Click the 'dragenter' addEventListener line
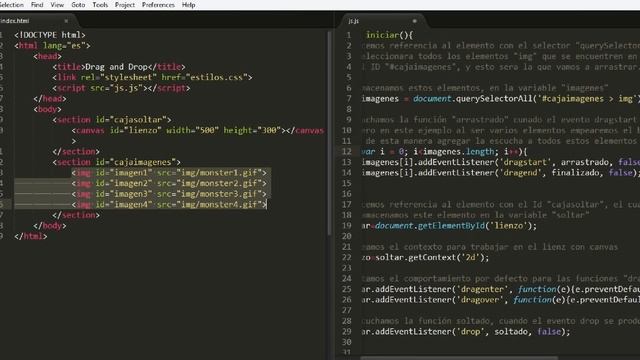This screenshot has width=640, height=360. [x=501, y=290]
